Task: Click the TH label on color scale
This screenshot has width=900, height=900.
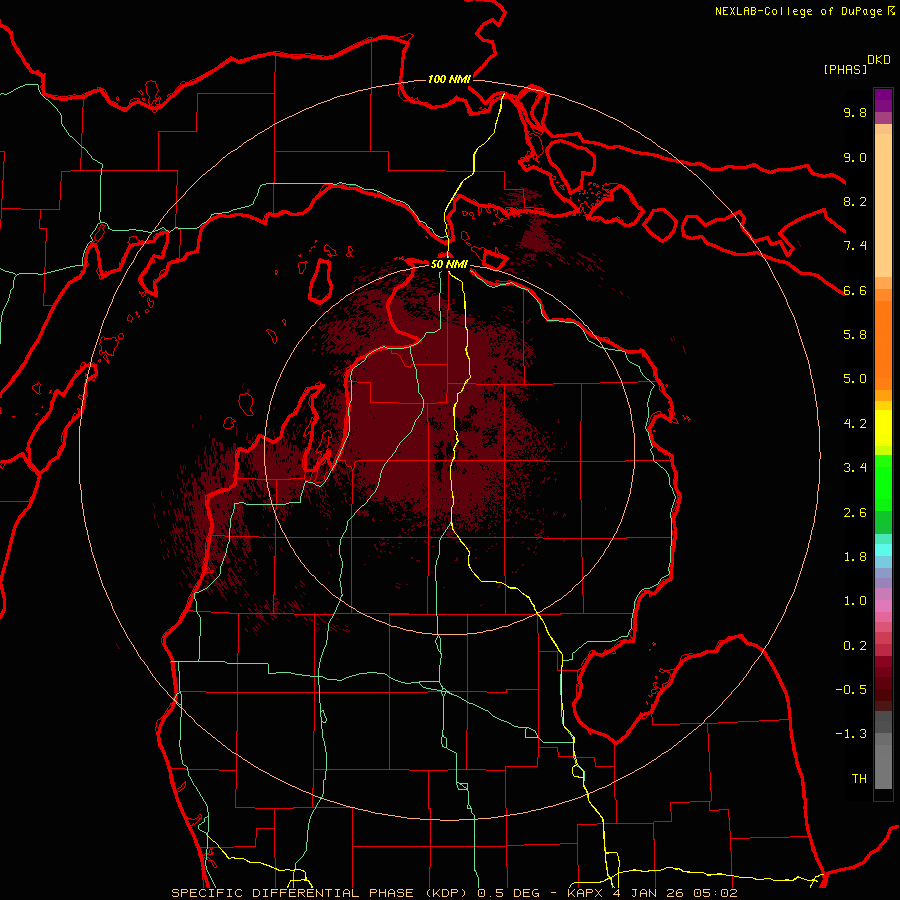Action: point(859,779)
